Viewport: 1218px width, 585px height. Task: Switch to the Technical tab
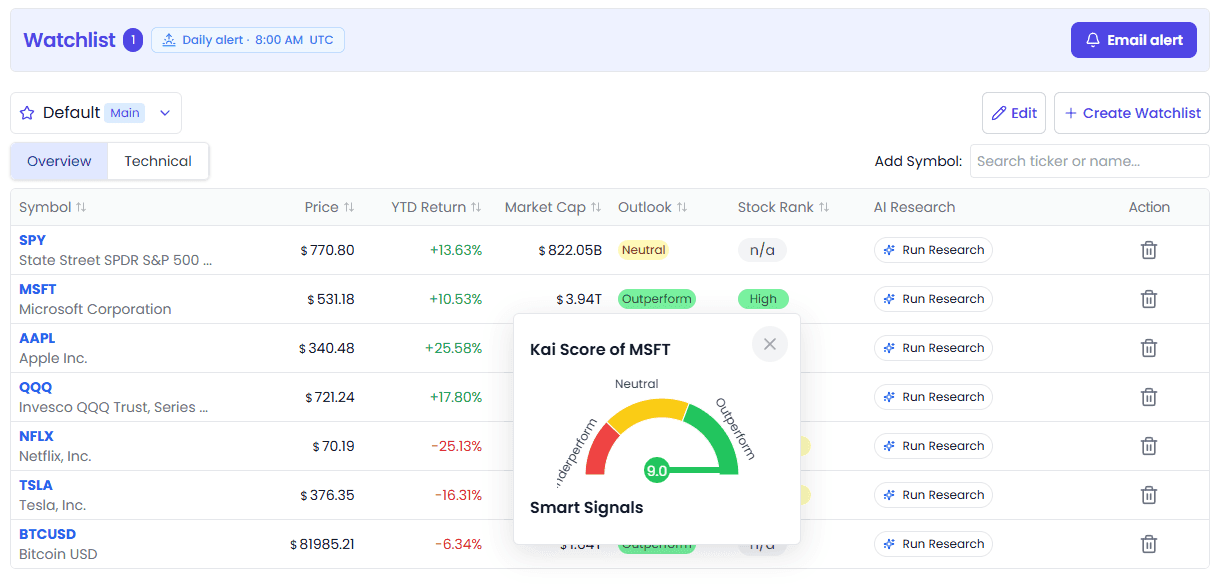click(x=158, y=161)
